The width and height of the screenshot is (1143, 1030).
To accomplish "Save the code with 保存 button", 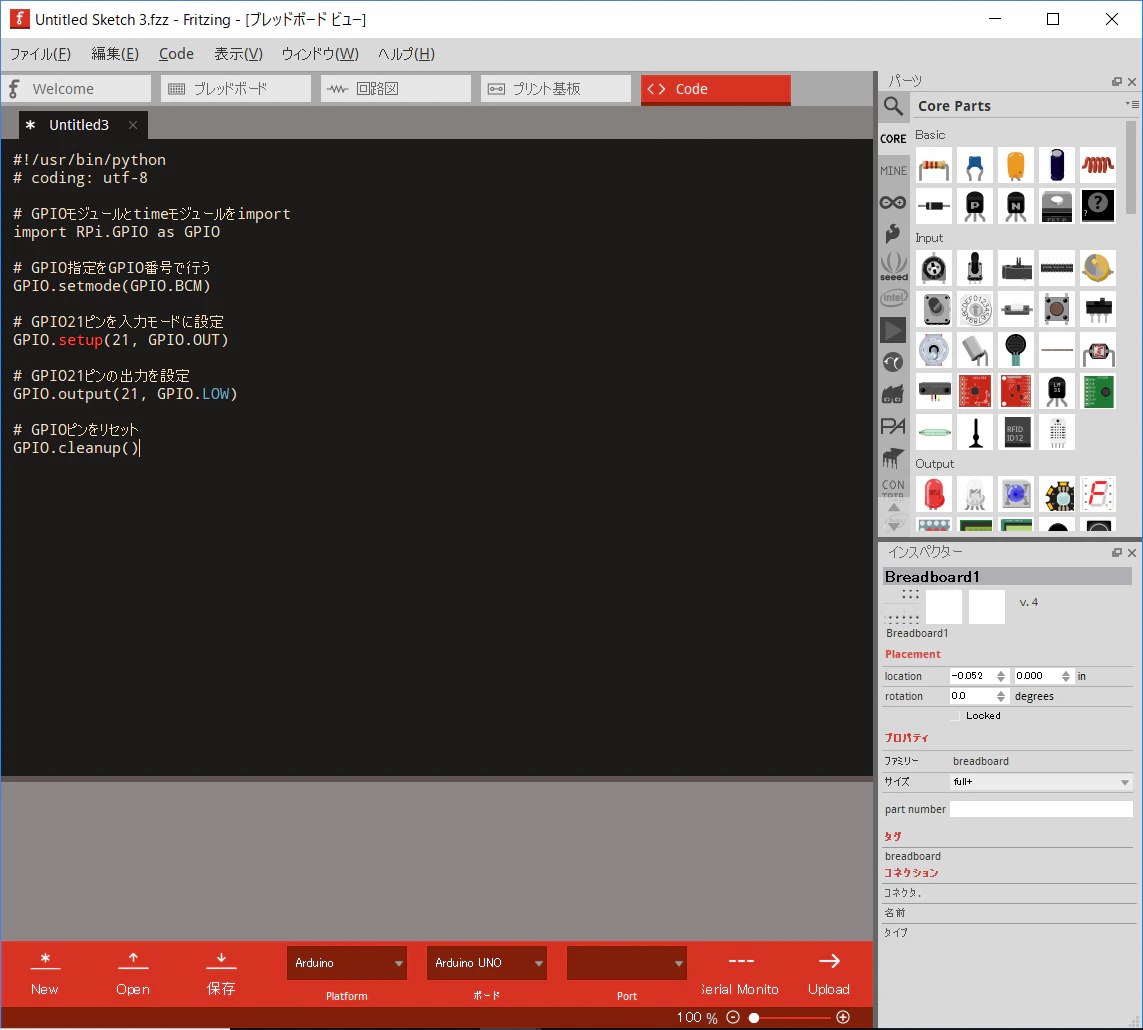I will [x=221, y=974].
